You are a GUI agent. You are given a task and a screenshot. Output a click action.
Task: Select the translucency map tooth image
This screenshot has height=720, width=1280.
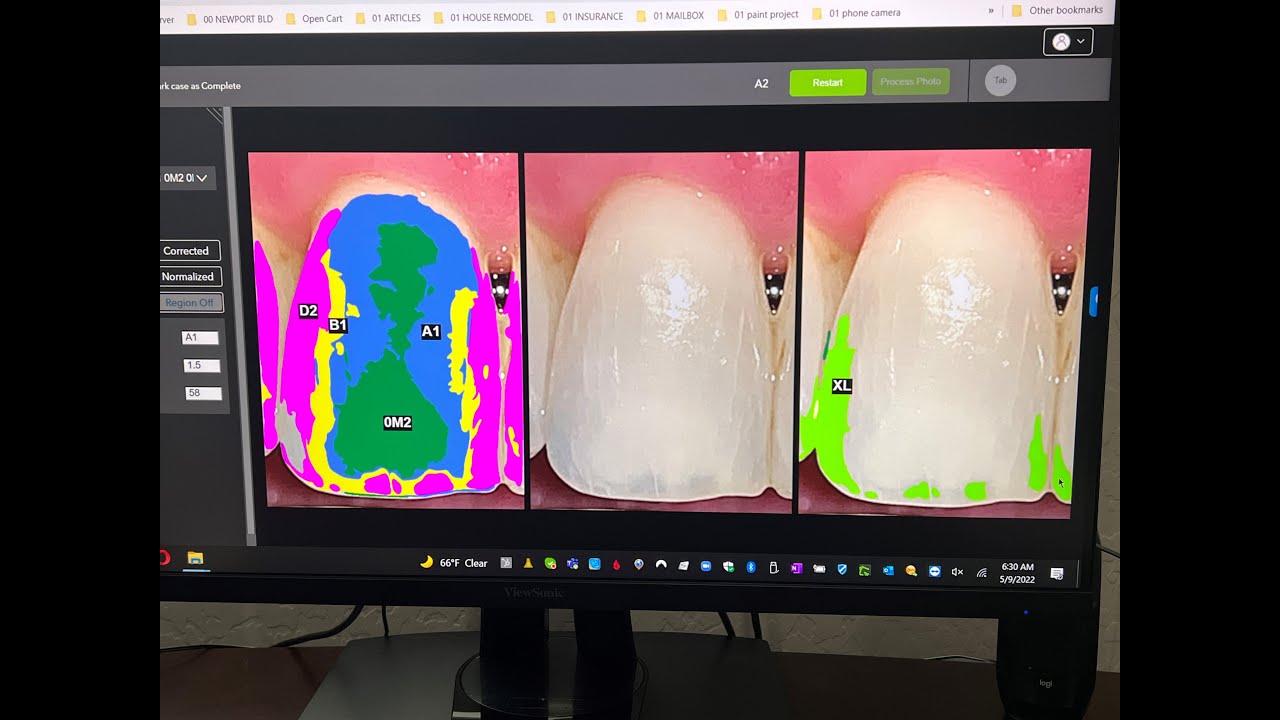point(947,333)
